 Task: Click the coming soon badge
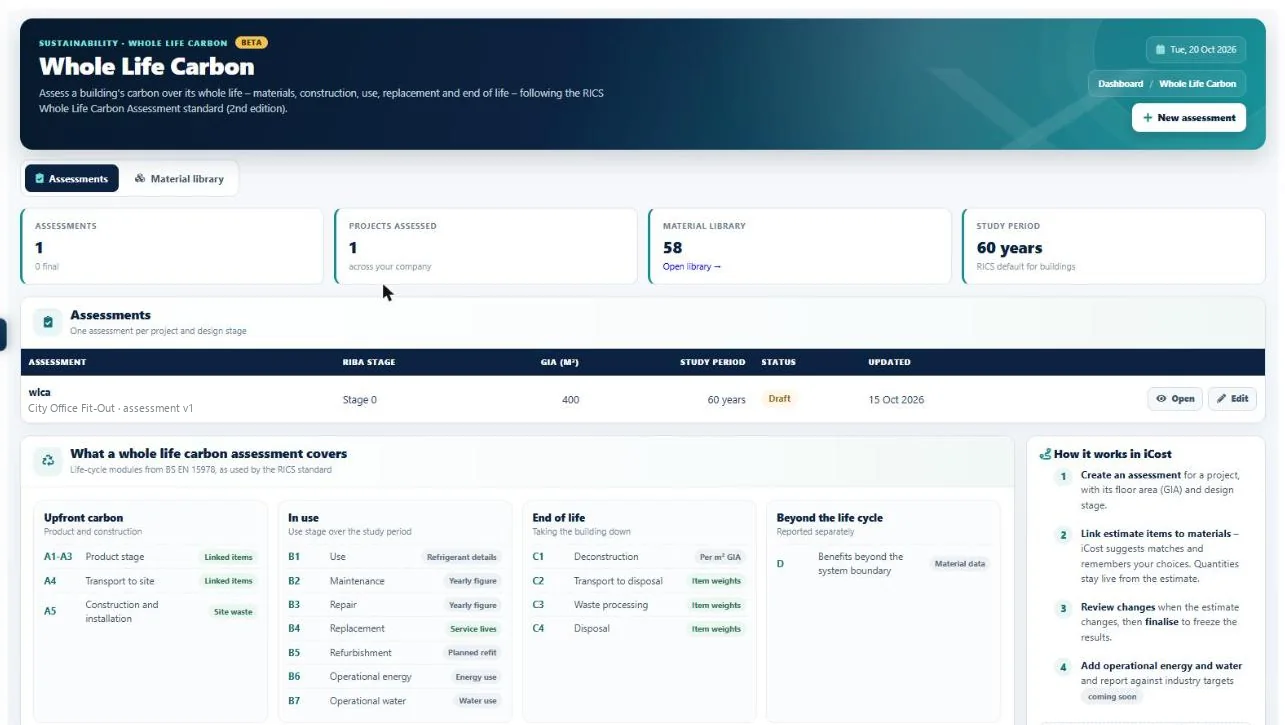[1110, 697]
